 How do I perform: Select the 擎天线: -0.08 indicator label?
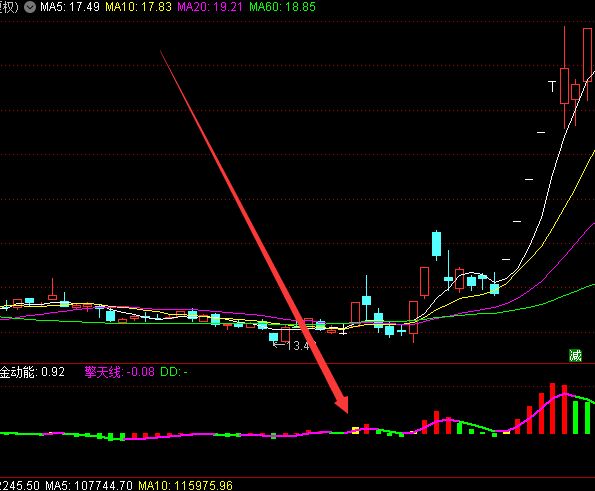[120, 372]
